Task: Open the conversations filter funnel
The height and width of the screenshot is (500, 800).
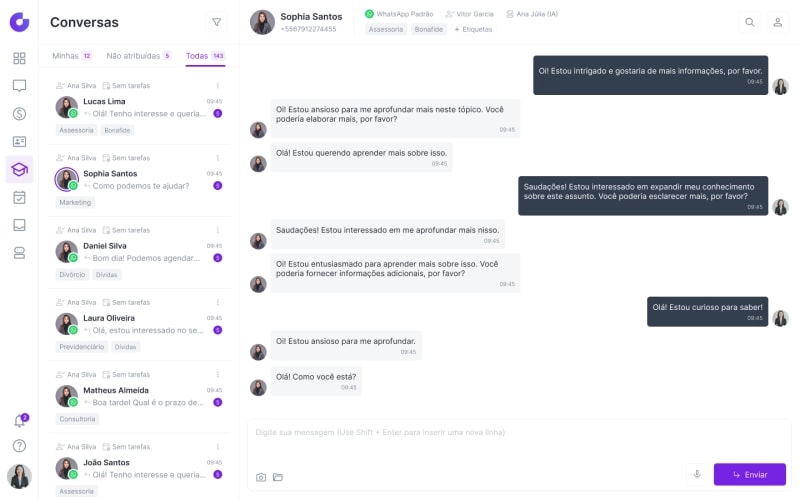Action: (x=216, y=22)
